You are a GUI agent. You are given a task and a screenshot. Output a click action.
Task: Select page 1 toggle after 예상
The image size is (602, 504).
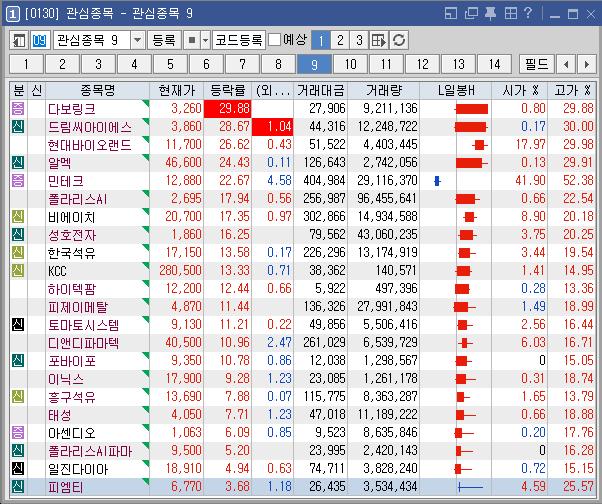pos(321,40)
